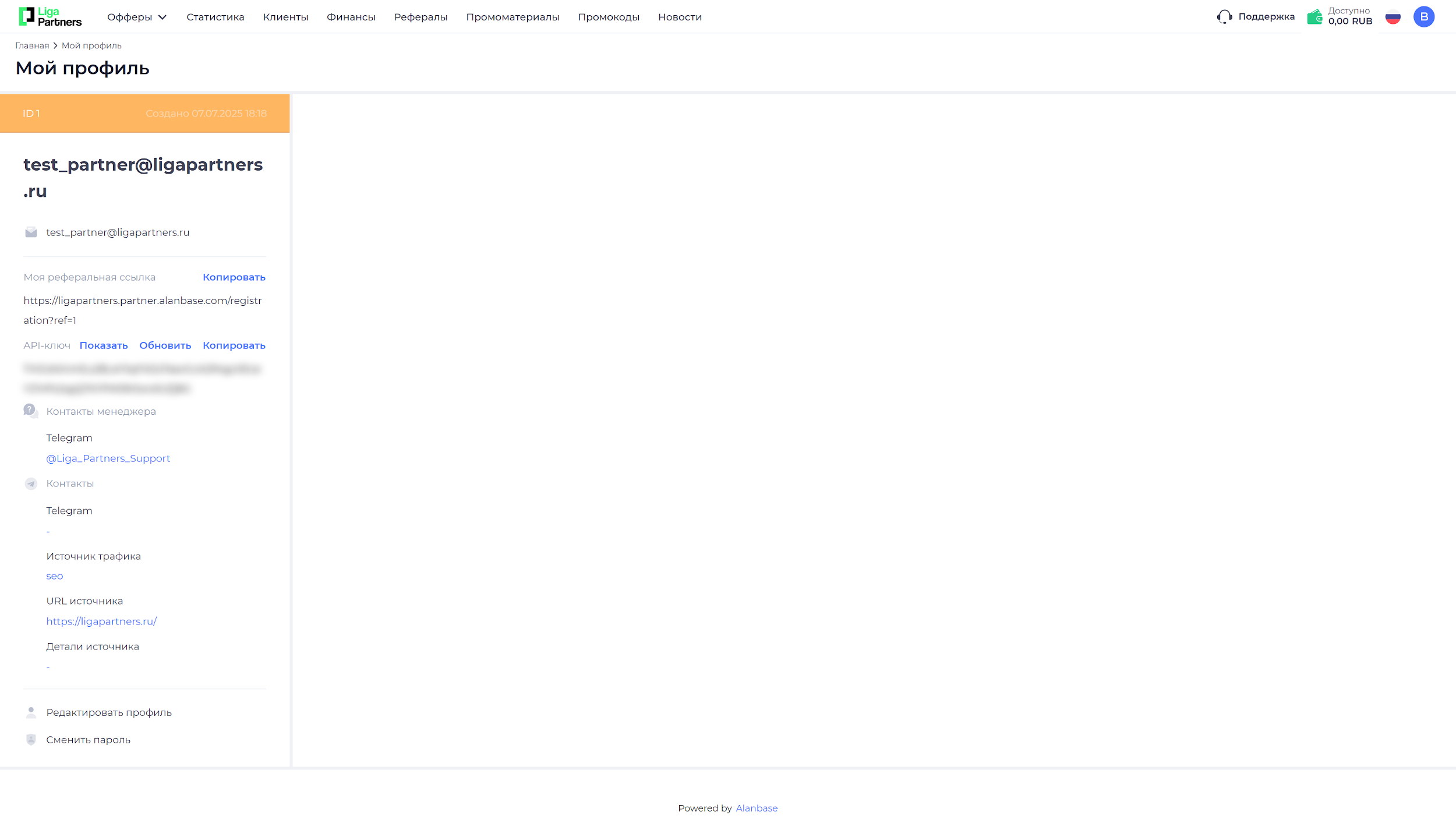Click the support headset icon
The width and height of the screenshot is (1456, 819).
point(1224,16)
